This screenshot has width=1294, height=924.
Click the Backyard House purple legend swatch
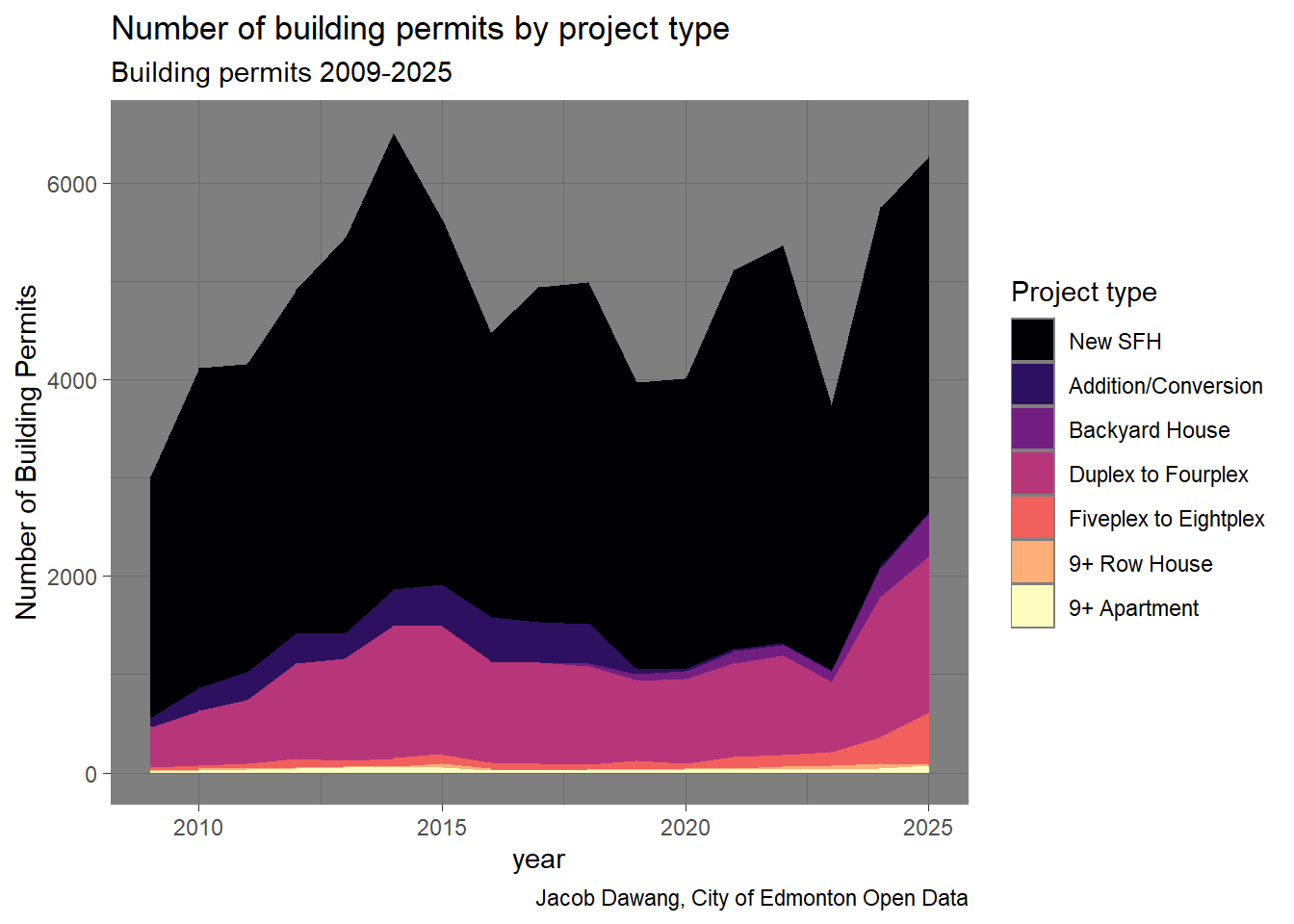(x=1032, y=429)
